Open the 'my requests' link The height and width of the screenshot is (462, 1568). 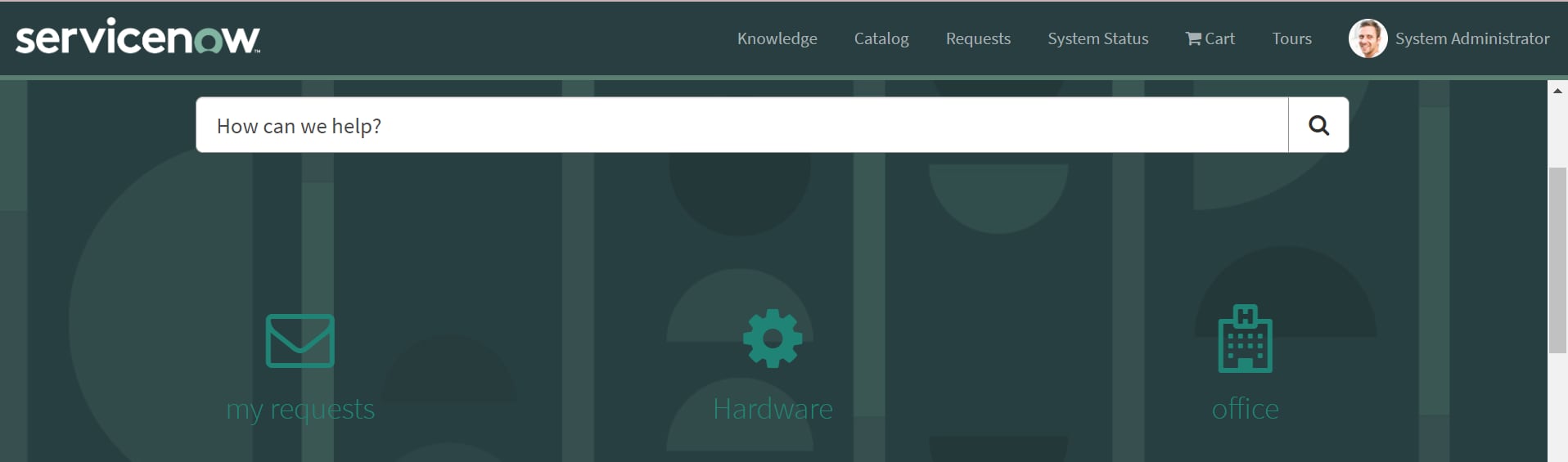(300, 409)
